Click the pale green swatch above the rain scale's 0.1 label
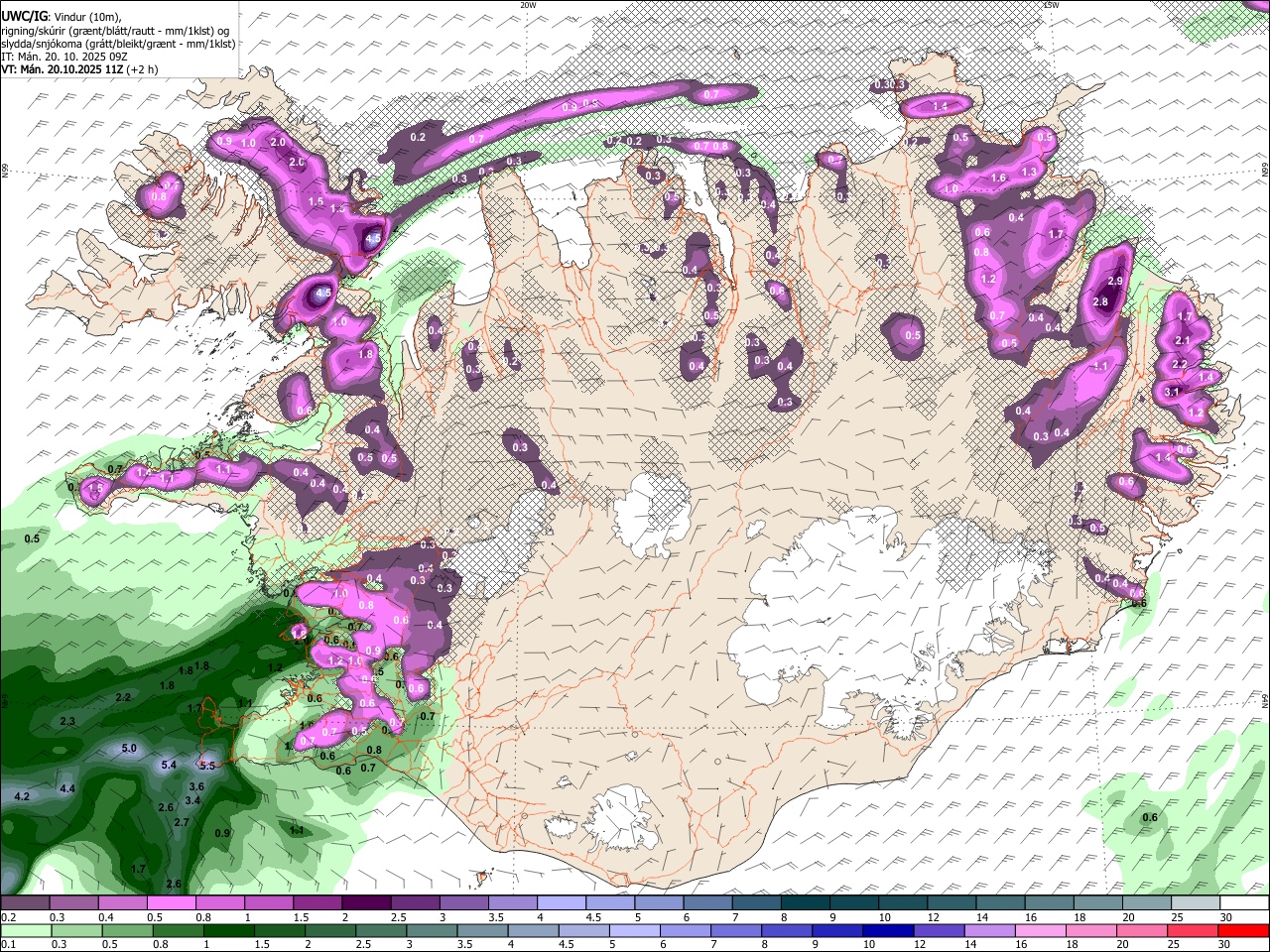 [x=25, y=931]
